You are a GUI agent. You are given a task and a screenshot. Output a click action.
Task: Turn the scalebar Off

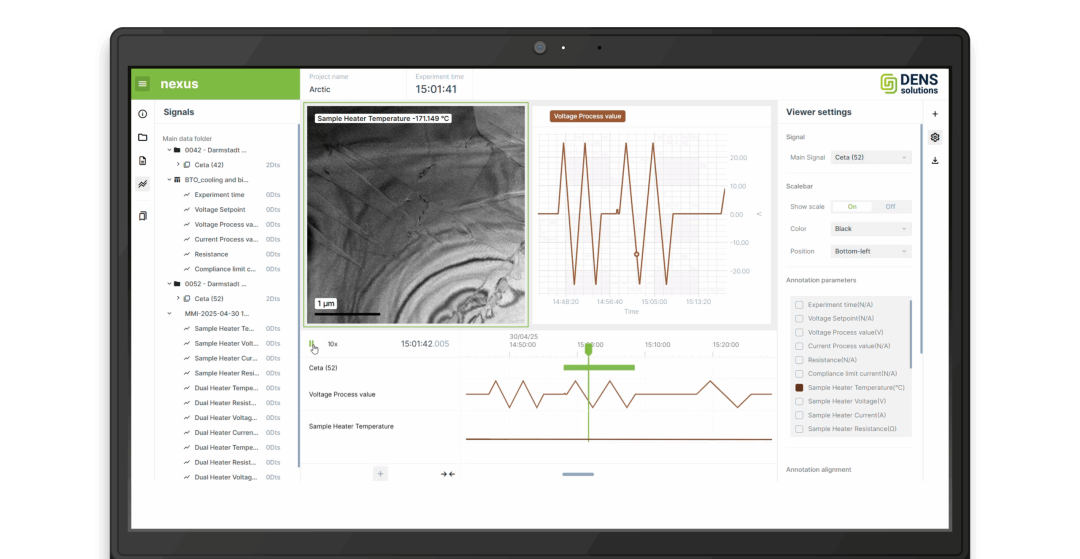click(890, 206)
